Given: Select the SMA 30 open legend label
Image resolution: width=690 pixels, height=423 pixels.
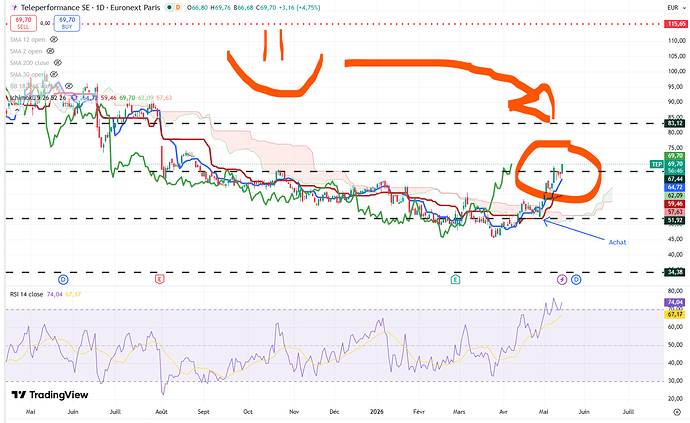Looking at the screenshot, I should click(27, 74).
